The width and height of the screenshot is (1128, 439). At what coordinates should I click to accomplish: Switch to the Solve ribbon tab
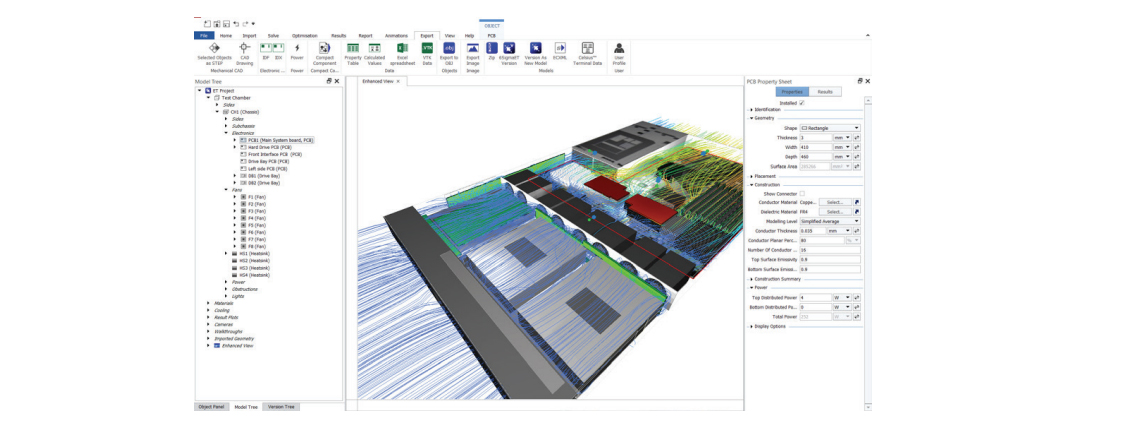[273, 35]
